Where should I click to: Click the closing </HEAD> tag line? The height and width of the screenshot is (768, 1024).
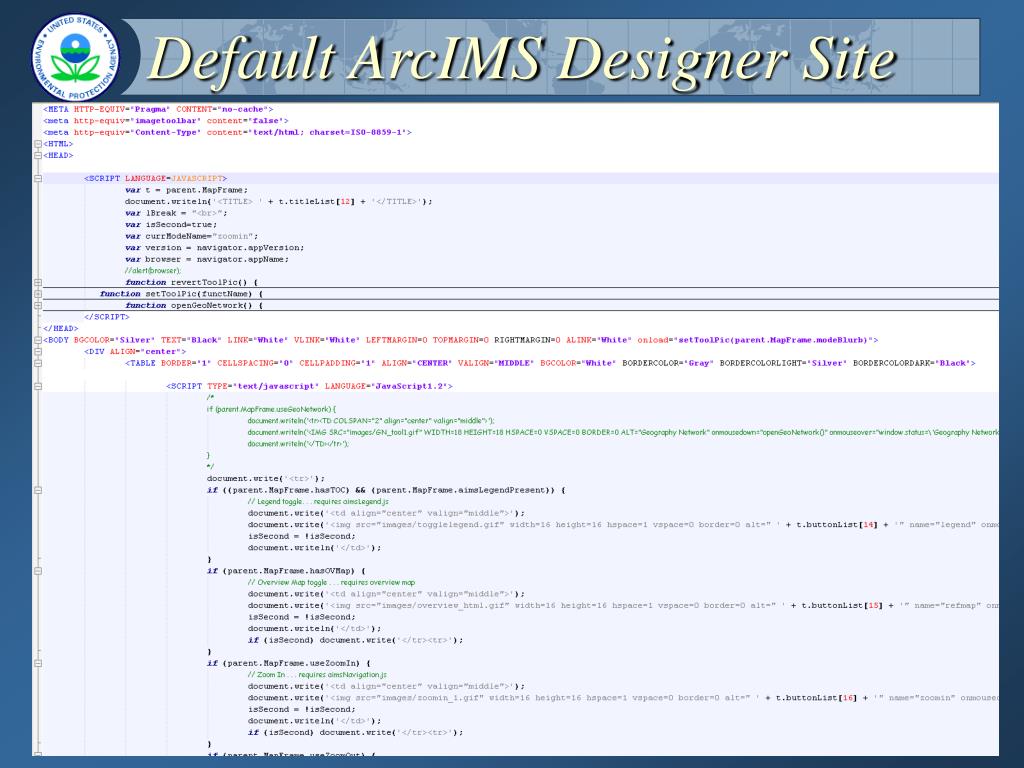click(61, 328)
